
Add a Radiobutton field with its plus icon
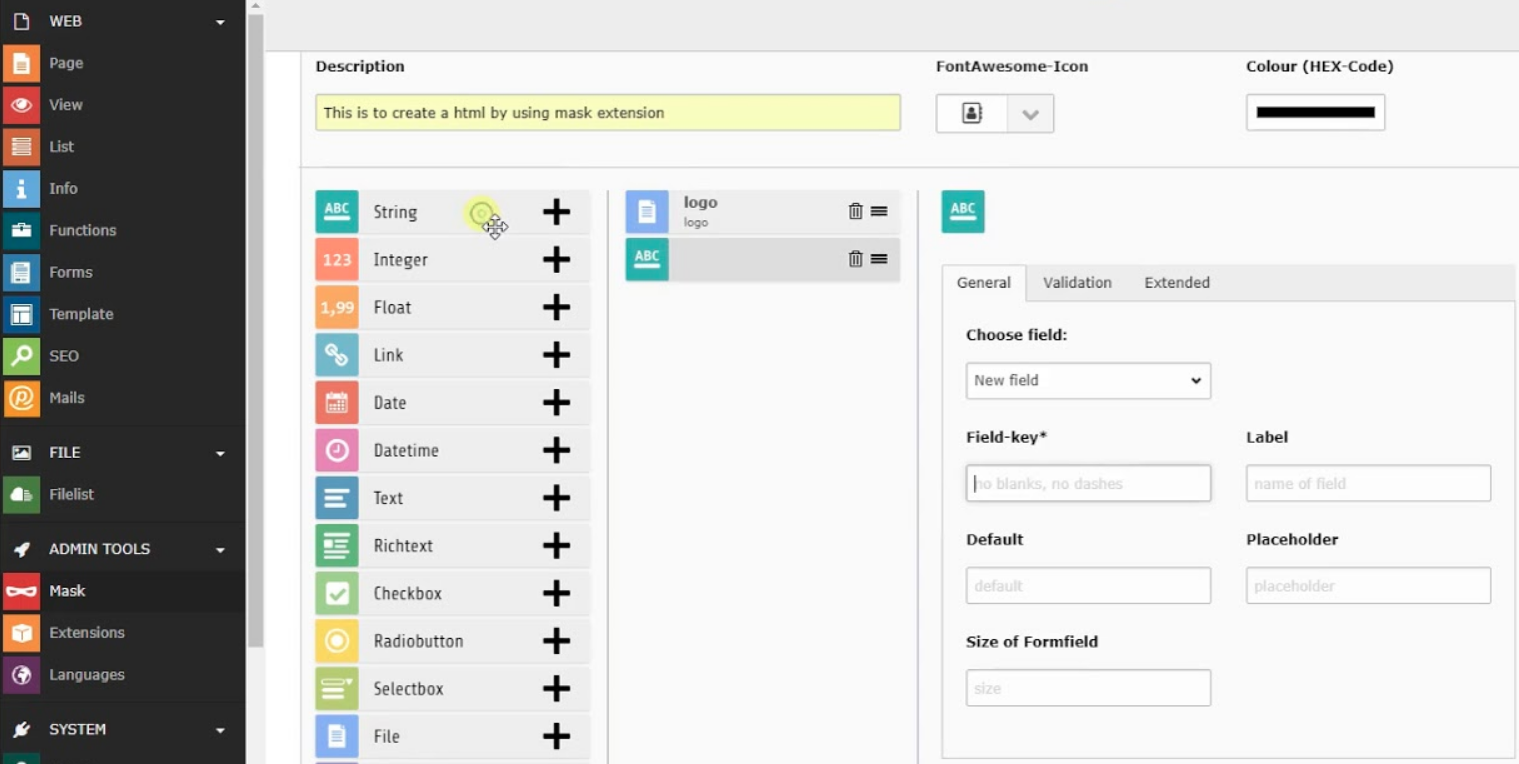556,641
